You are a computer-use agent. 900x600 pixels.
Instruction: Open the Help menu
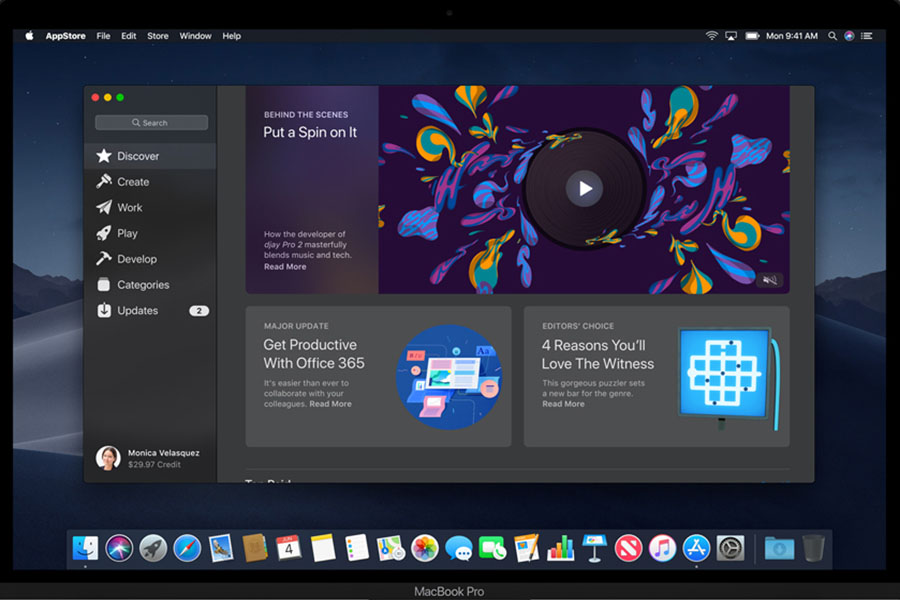232,36
